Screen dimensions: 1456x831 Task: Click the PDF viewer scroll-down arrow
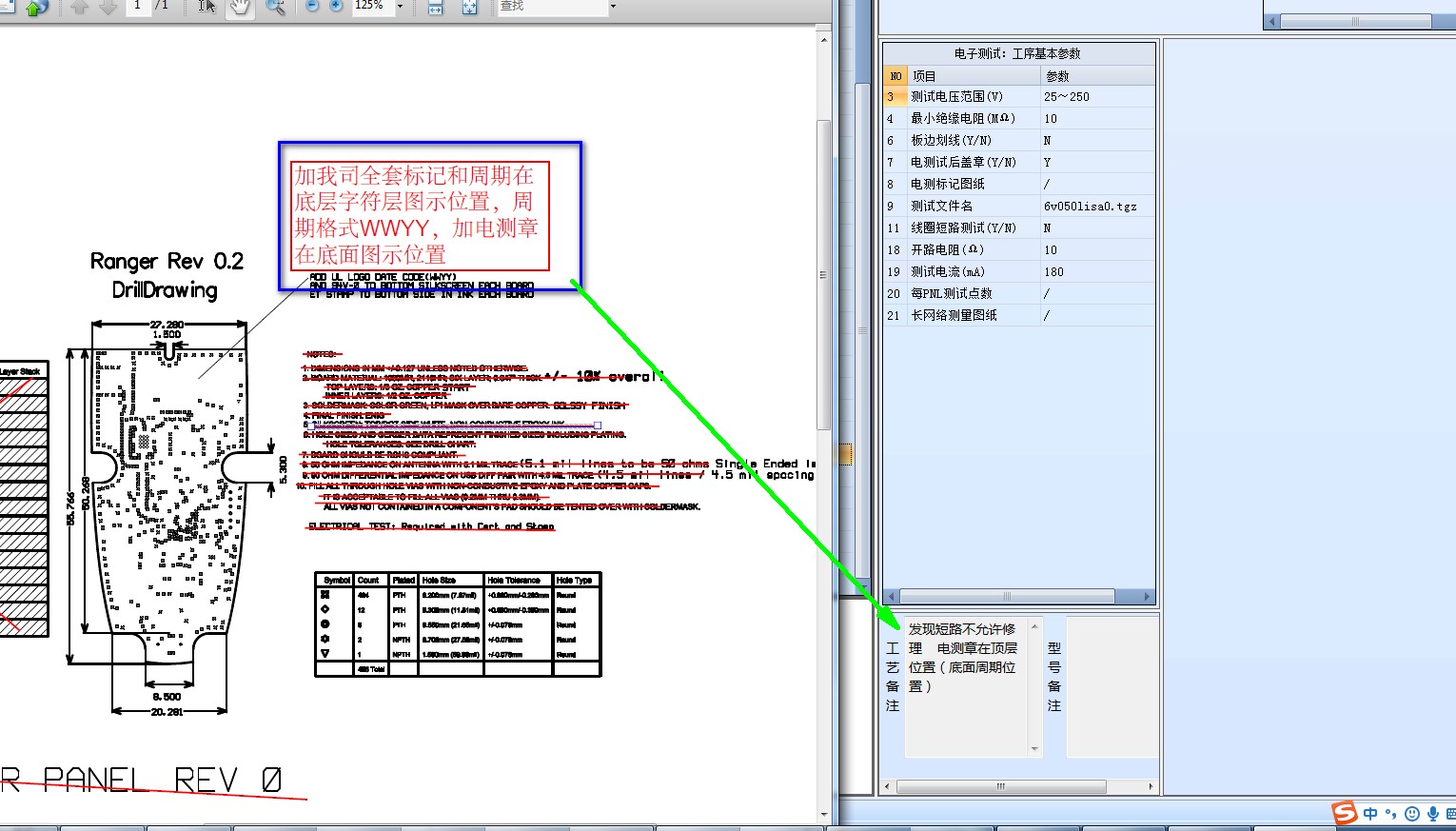pos(824,816)
